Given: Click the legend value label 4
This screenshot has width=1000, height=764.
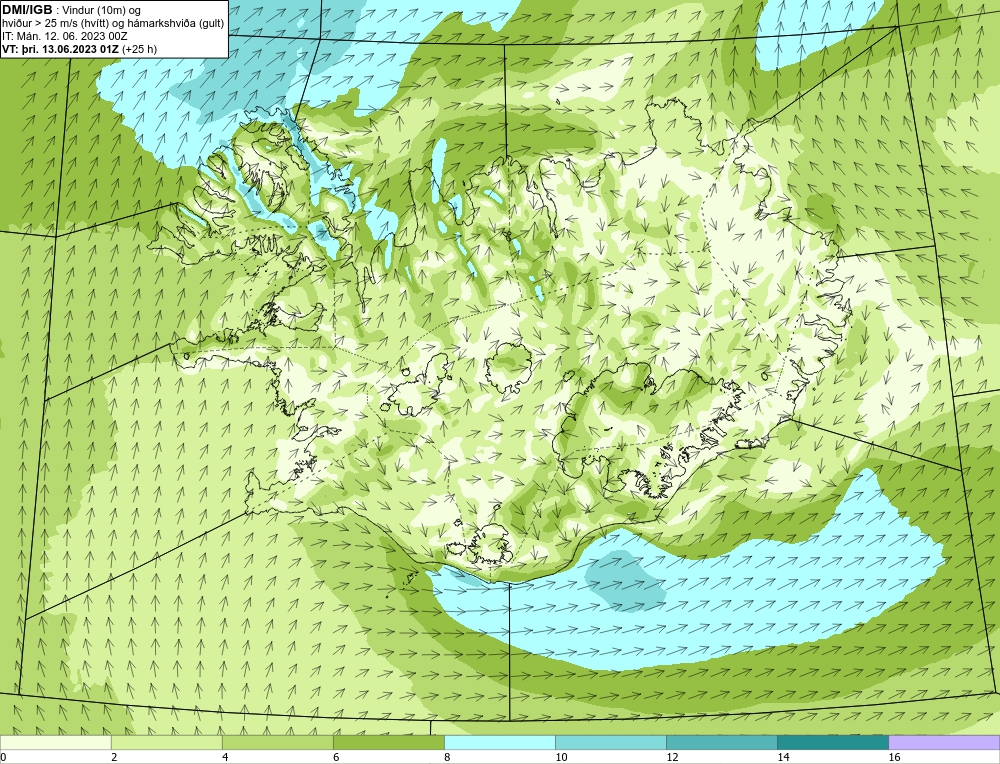Looking at the screenshot, I should pyautogui.click(x=225, y=757).
